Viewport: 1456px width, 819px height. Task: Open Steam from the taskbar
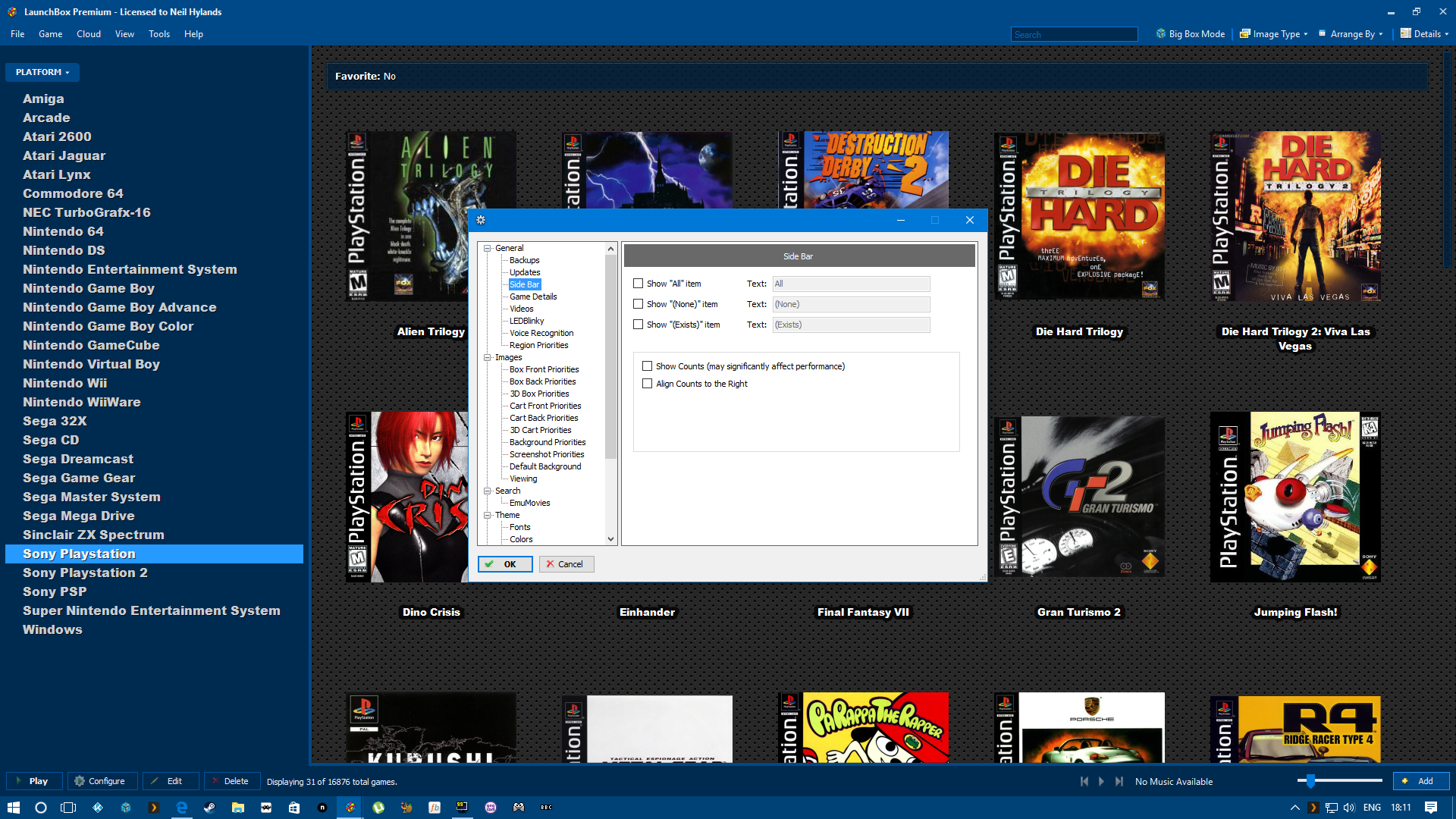point(209,808)
